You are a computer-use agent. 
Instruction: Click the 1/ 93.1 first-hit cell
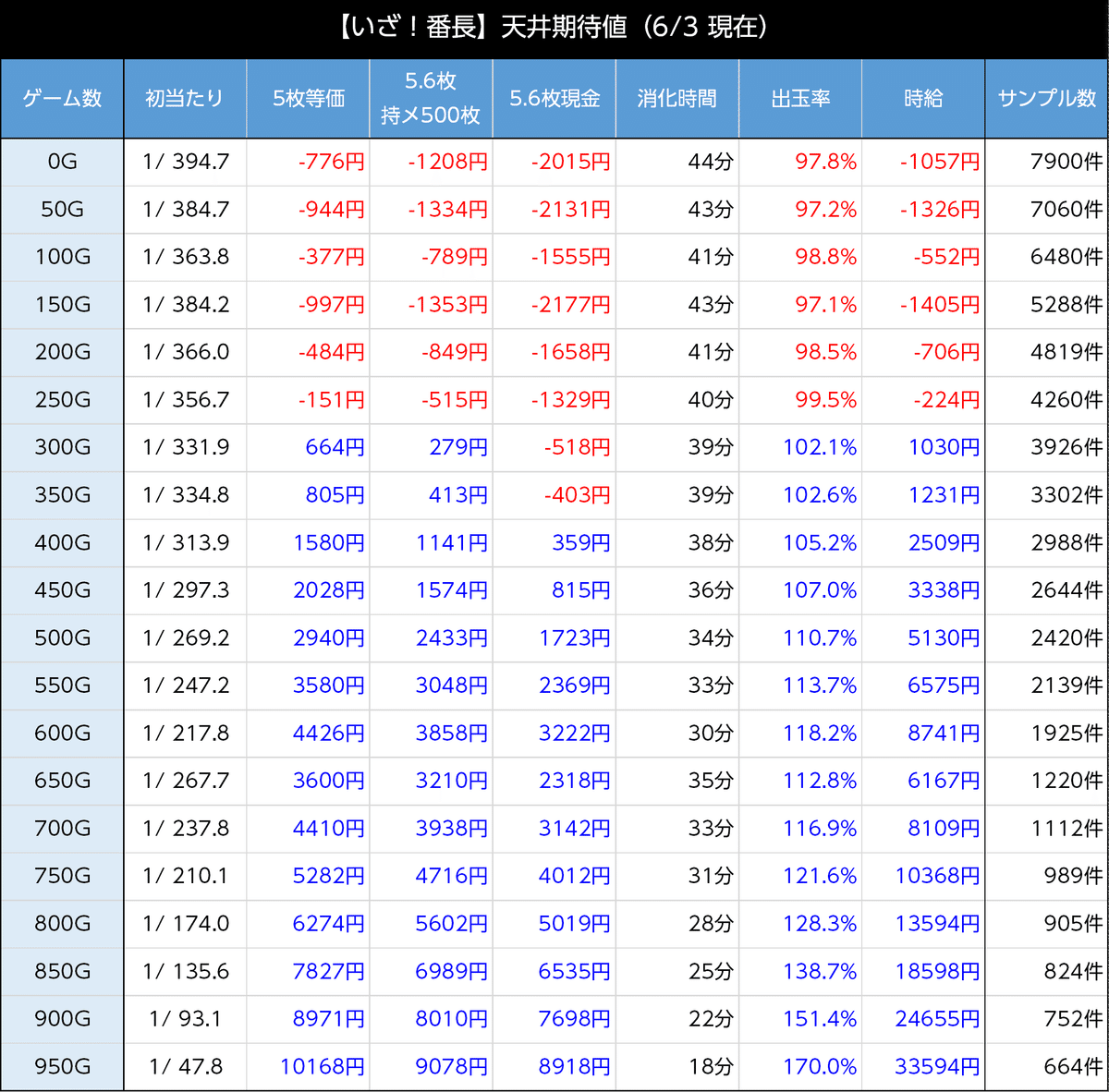point(185,1019)
